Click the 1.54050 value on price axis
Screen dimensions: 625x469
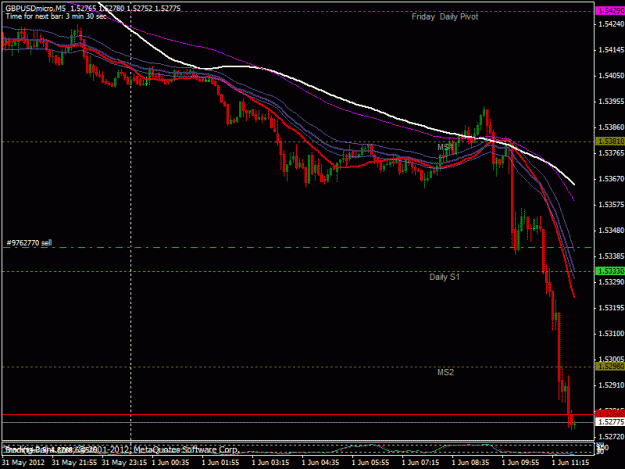click(611, 76)
